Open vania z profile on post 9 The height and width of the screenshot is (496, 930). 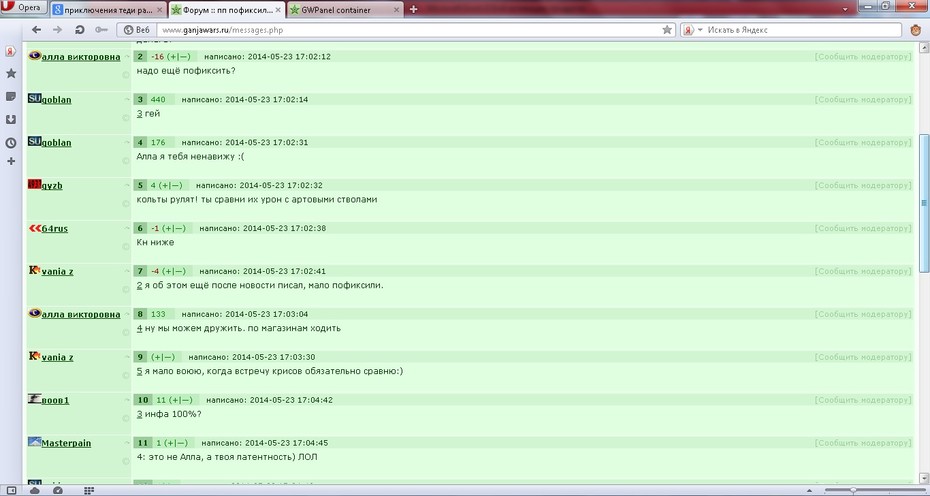click(58, 357)
